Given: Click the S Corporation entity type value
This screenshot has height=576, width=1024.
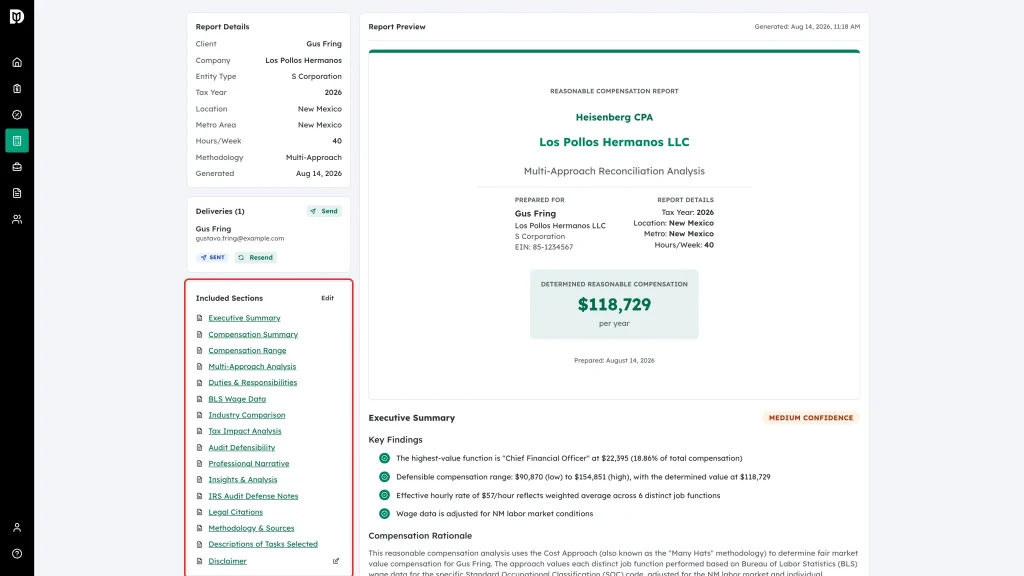Looking at the screenshot, I should (x=316, y=76).
